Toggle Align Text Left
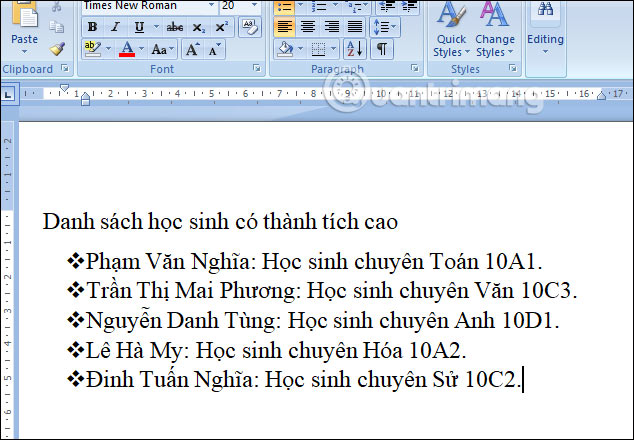Viewport: 634px width, 440px height. click(x=285, y=27)
